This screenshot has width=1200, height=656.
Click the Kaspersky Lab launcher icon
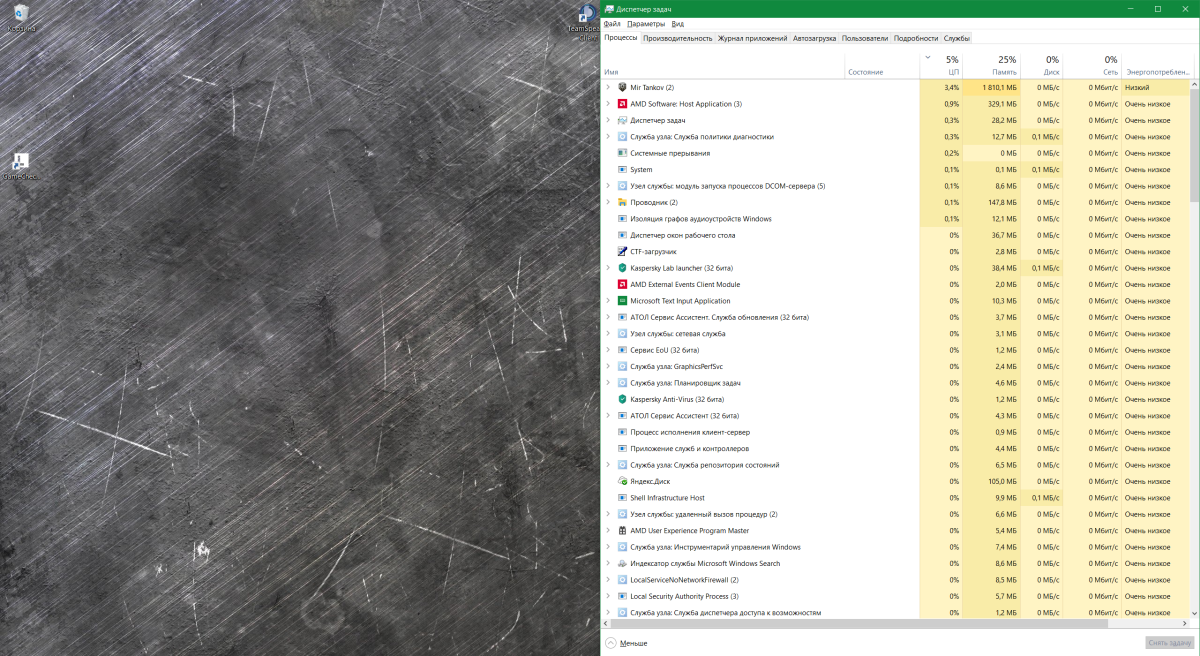[x=622, y=268]
